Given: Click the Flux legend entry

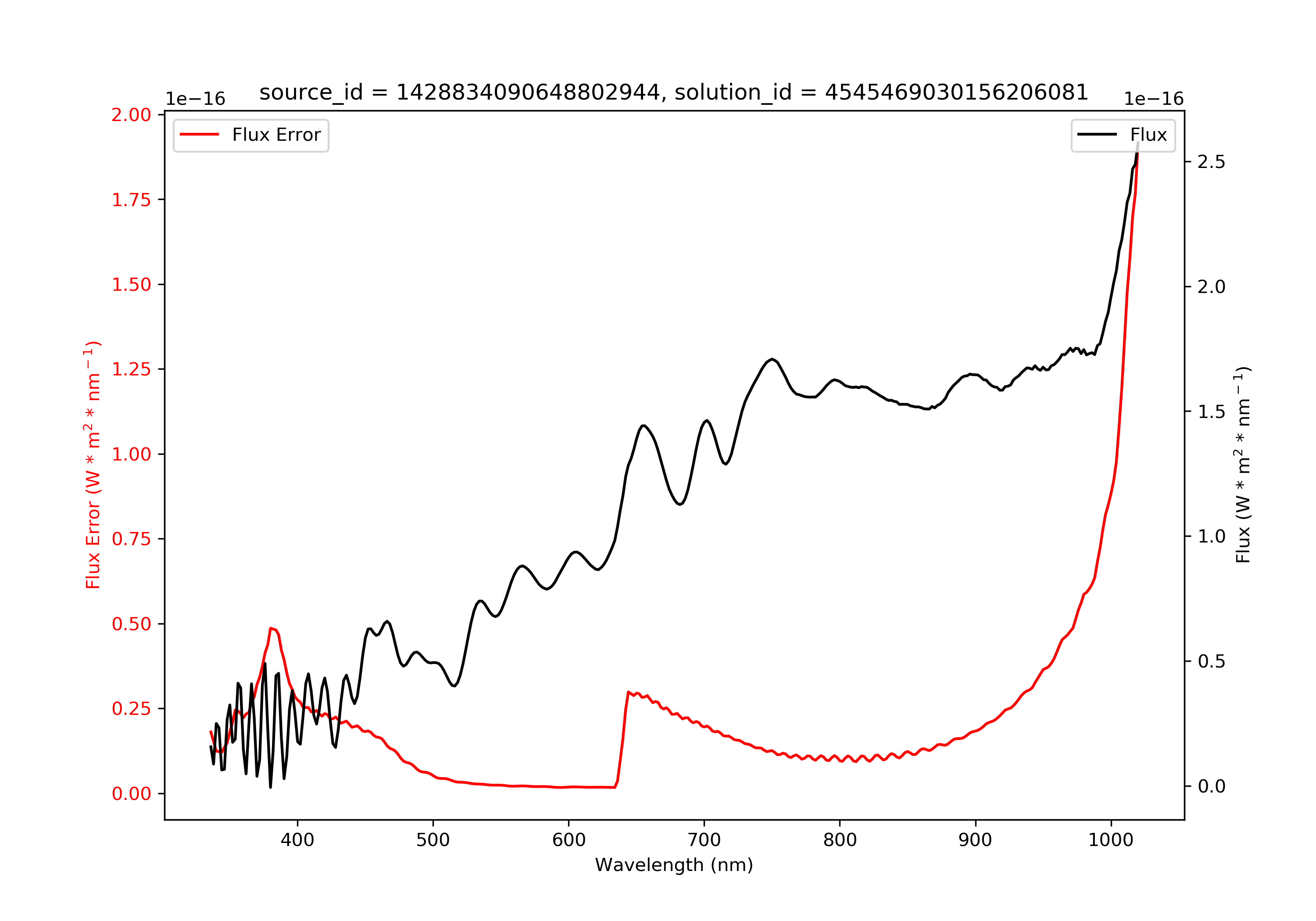Looking at the screenshot, I should click(x=1123, y=135).
